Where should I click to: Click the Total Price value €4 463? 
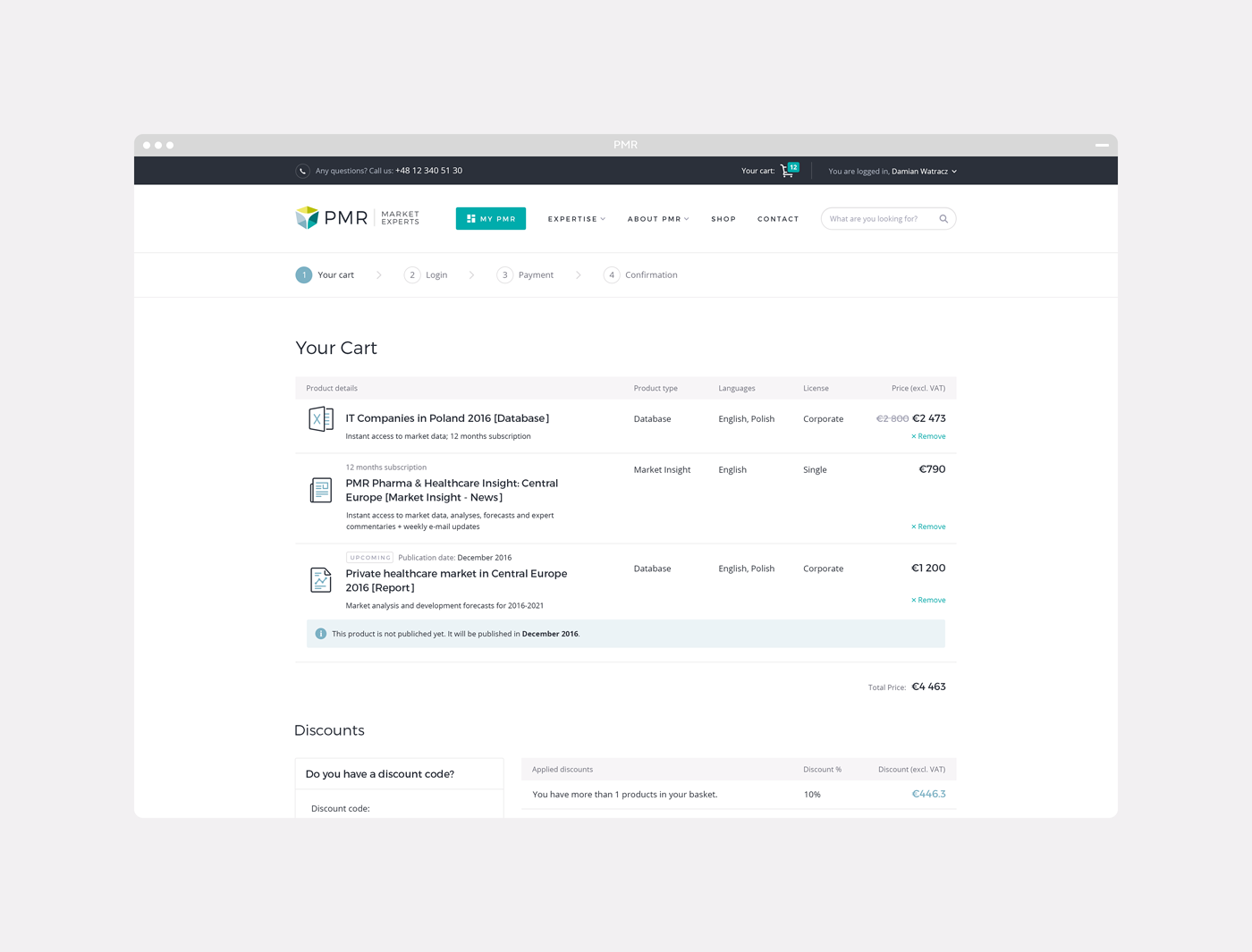928,687
